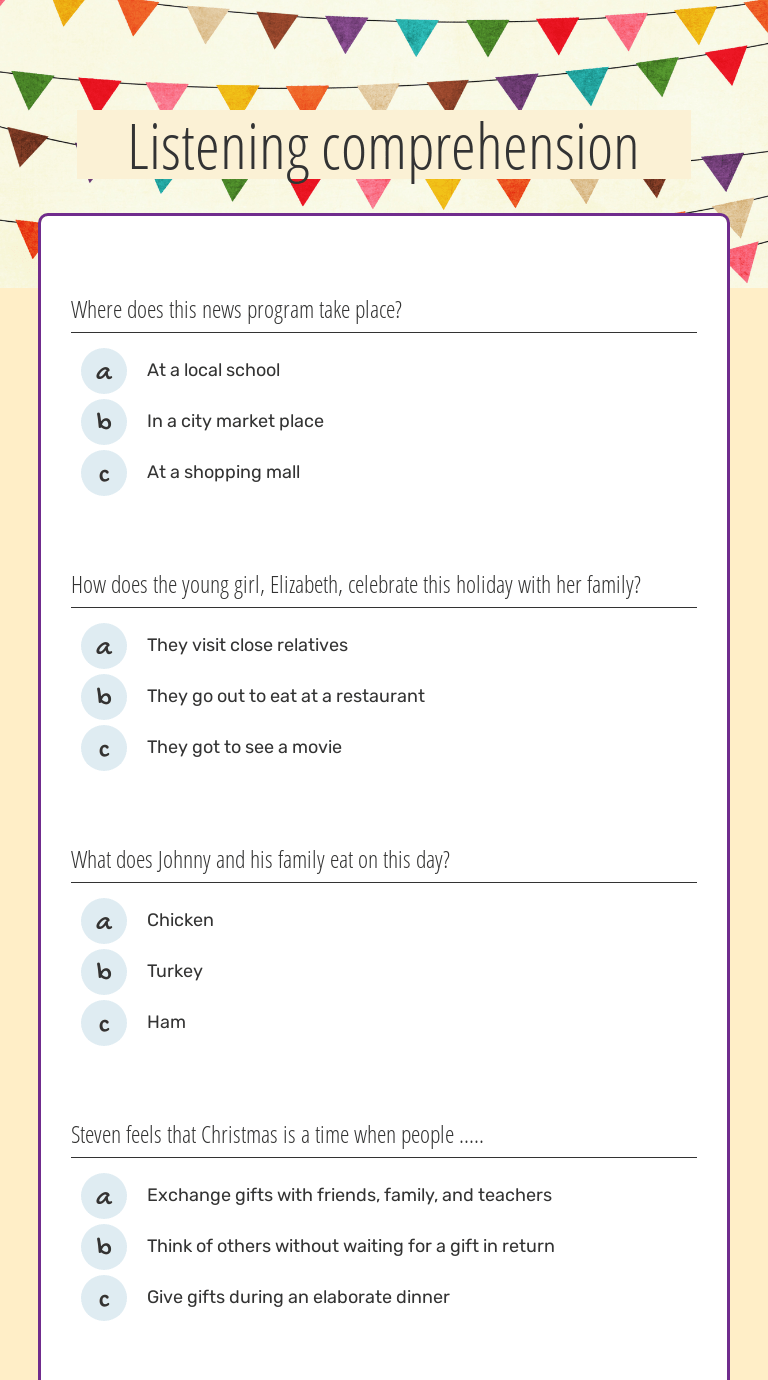Click the question about news program place
Screen dimensions: 768x1380
[236, 310]
